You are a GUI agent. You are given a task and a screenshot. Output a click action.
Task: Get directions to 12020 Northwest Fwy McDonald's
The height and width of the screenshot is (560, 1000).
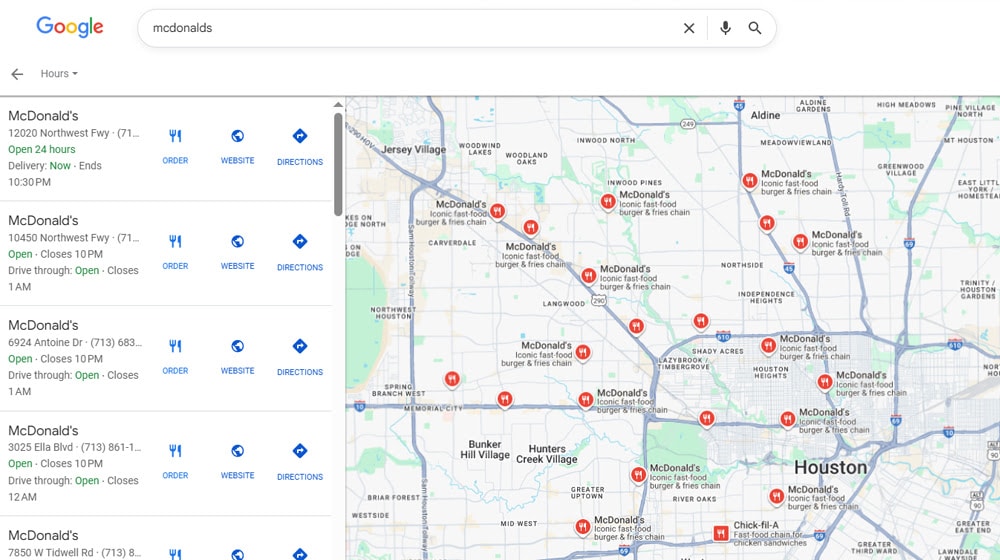(300, 147)
